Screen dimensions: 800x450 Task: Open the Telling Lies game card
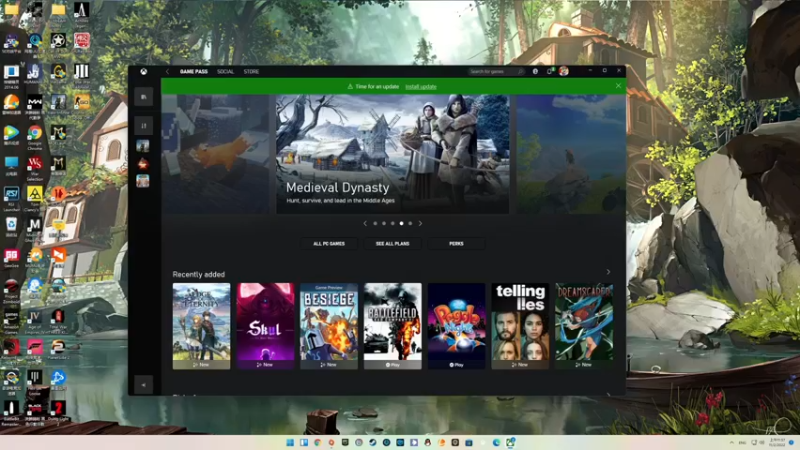pyautogui.click(x=520, y=326)
